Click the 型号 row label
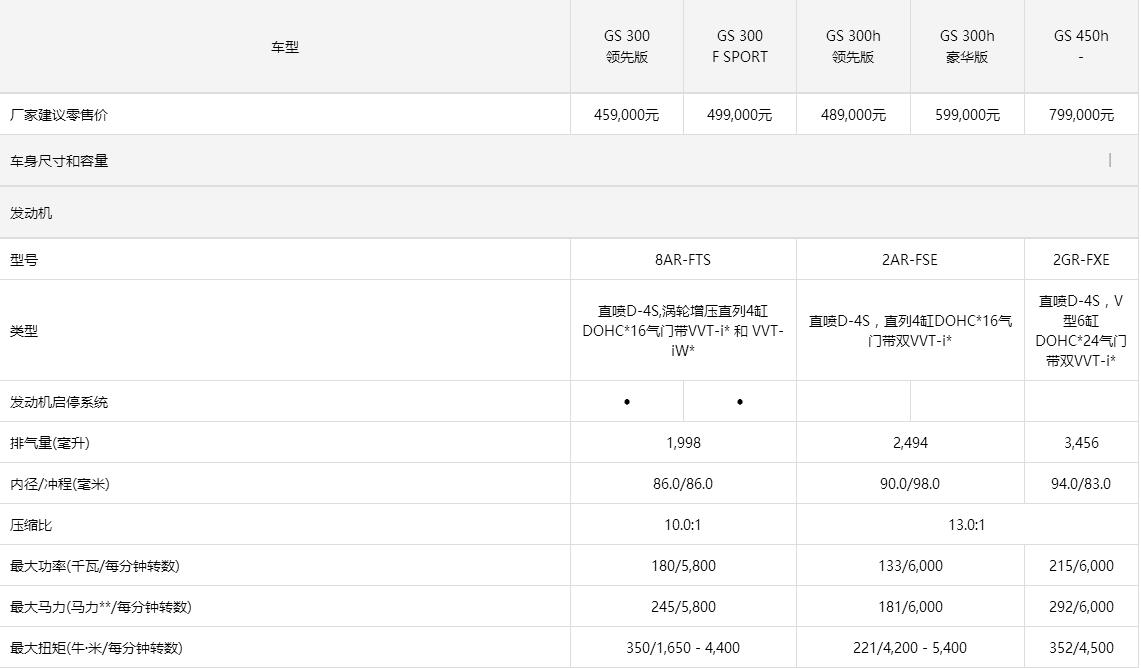Screen dimensions: 1141x668 [x=24, y=260]
